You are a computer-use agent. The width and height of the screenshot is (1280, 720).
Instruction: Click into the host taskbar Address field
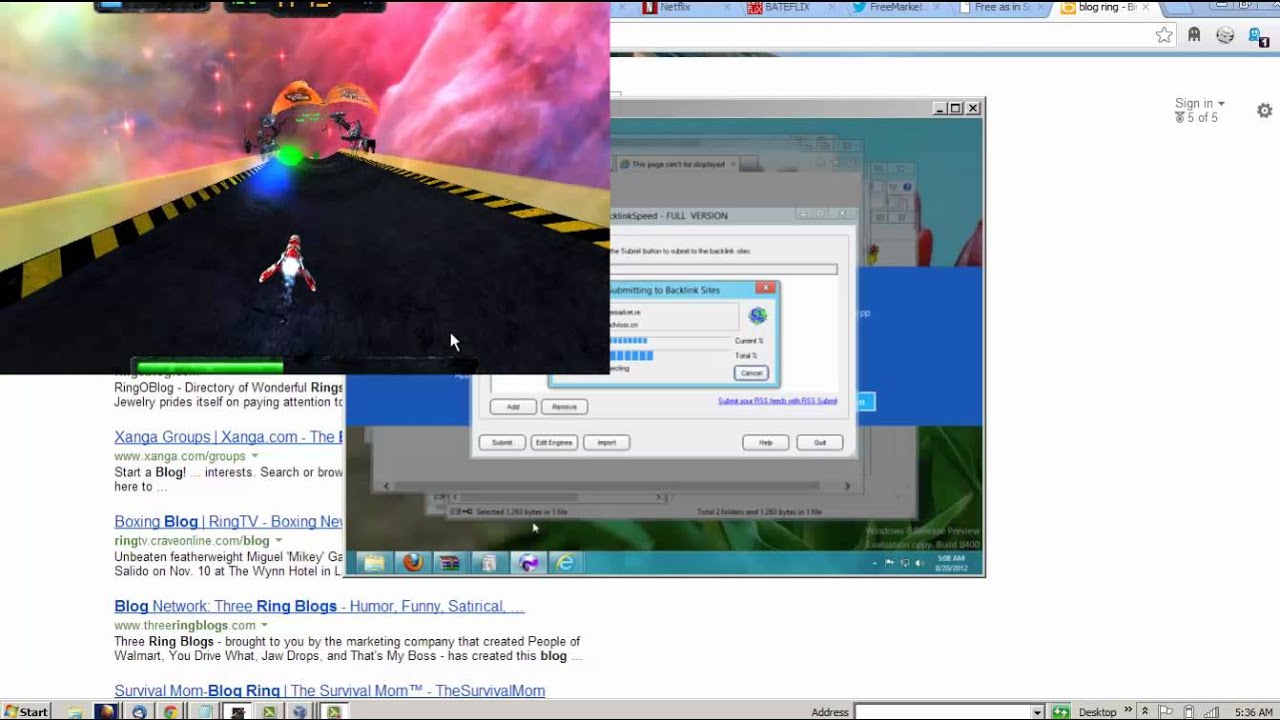pyautogui.click(x=942, y=712)
